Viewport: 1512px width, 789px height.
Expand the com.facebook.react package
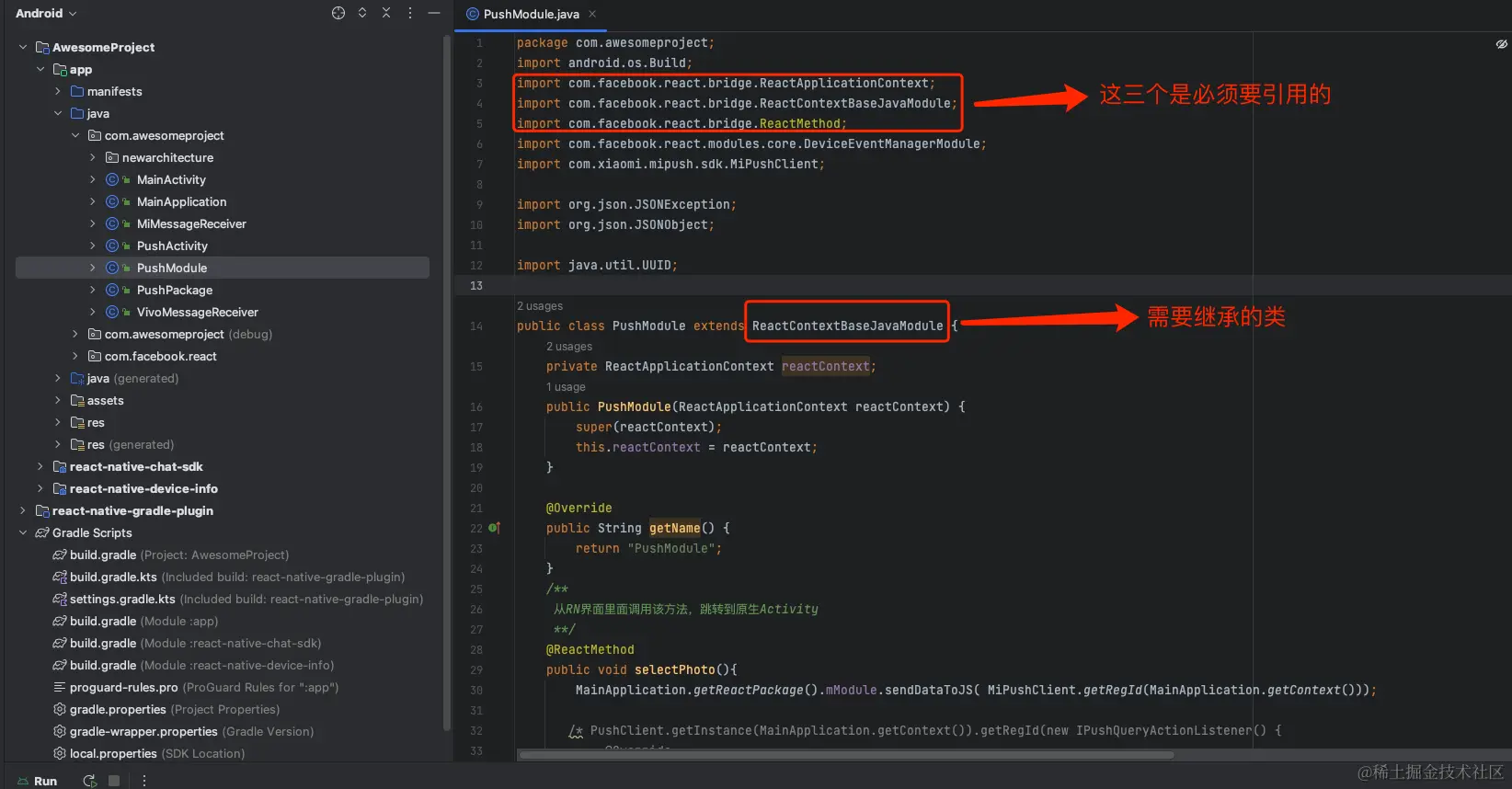(x=75, y=356)
